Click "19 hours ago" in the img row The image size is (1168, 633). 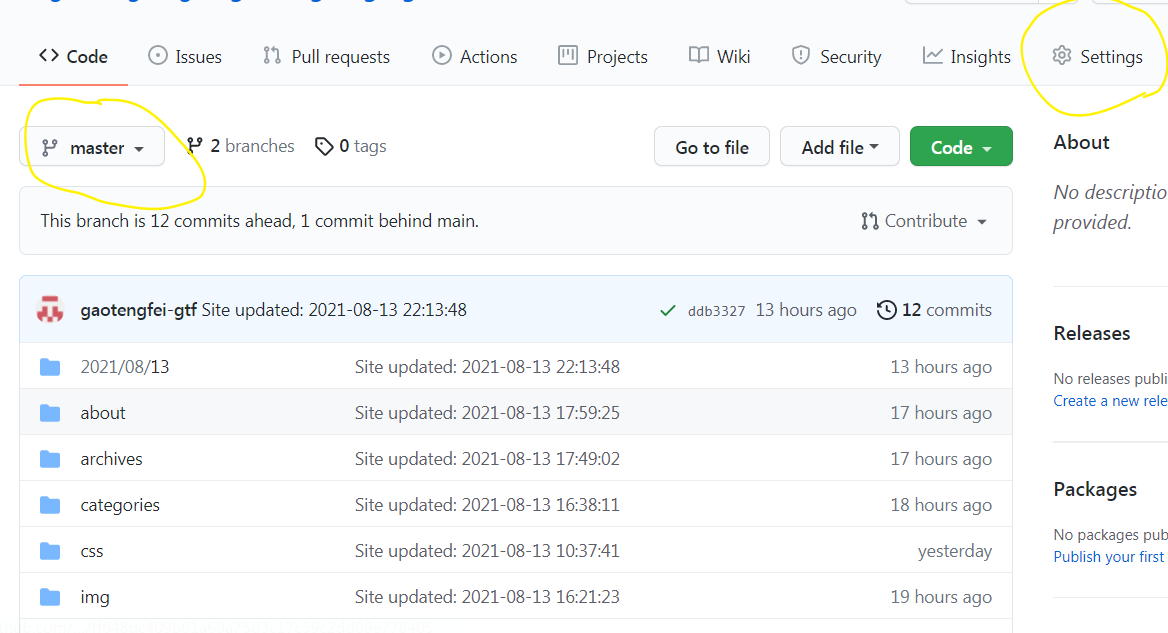[941, 597]
